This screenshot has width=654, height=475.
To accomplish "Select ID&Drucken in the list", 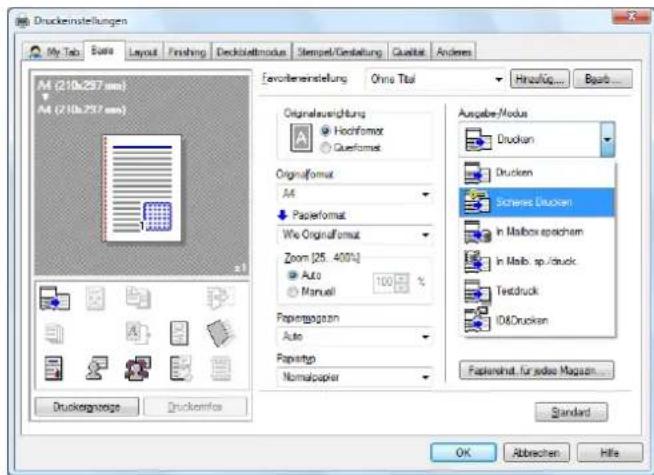I will point(537,320).
